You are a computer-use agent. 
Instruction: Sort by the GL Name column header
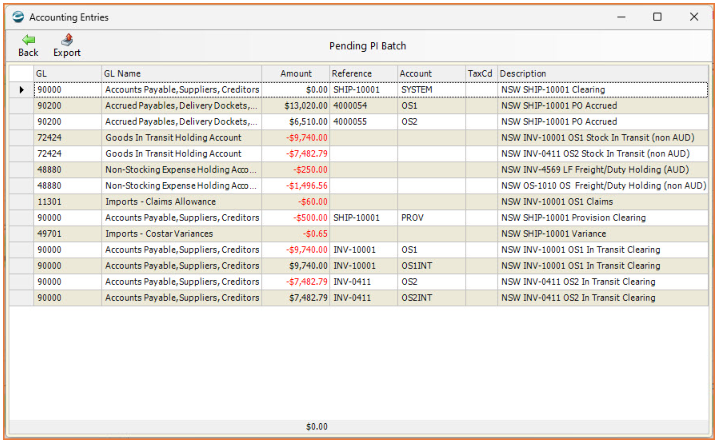coord(182,74)
